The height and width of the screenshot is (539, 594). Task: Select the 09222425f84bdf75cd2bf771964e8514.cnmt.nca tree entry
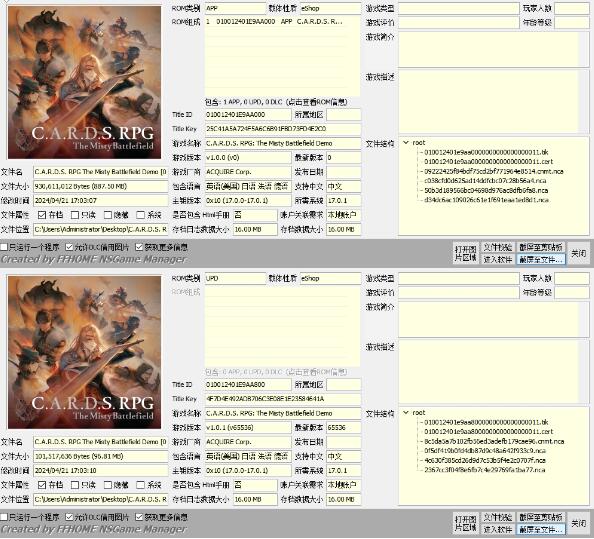point(494,171)
